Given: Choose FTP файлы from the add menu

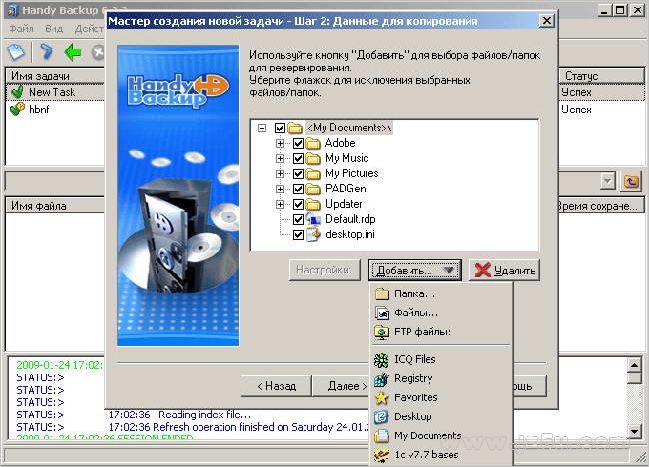Looking at the screenshot, I should (441, 332).
